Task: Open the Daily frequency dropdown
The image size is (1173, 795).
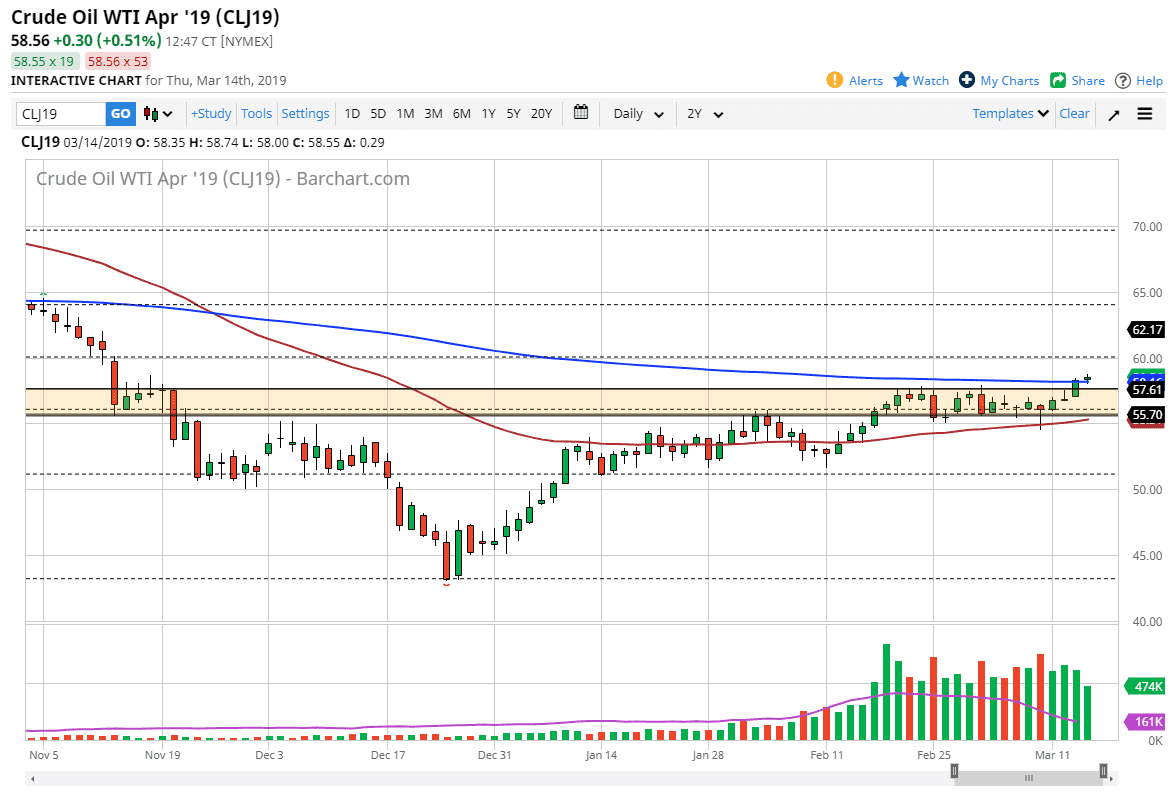Action: (637, 113)
